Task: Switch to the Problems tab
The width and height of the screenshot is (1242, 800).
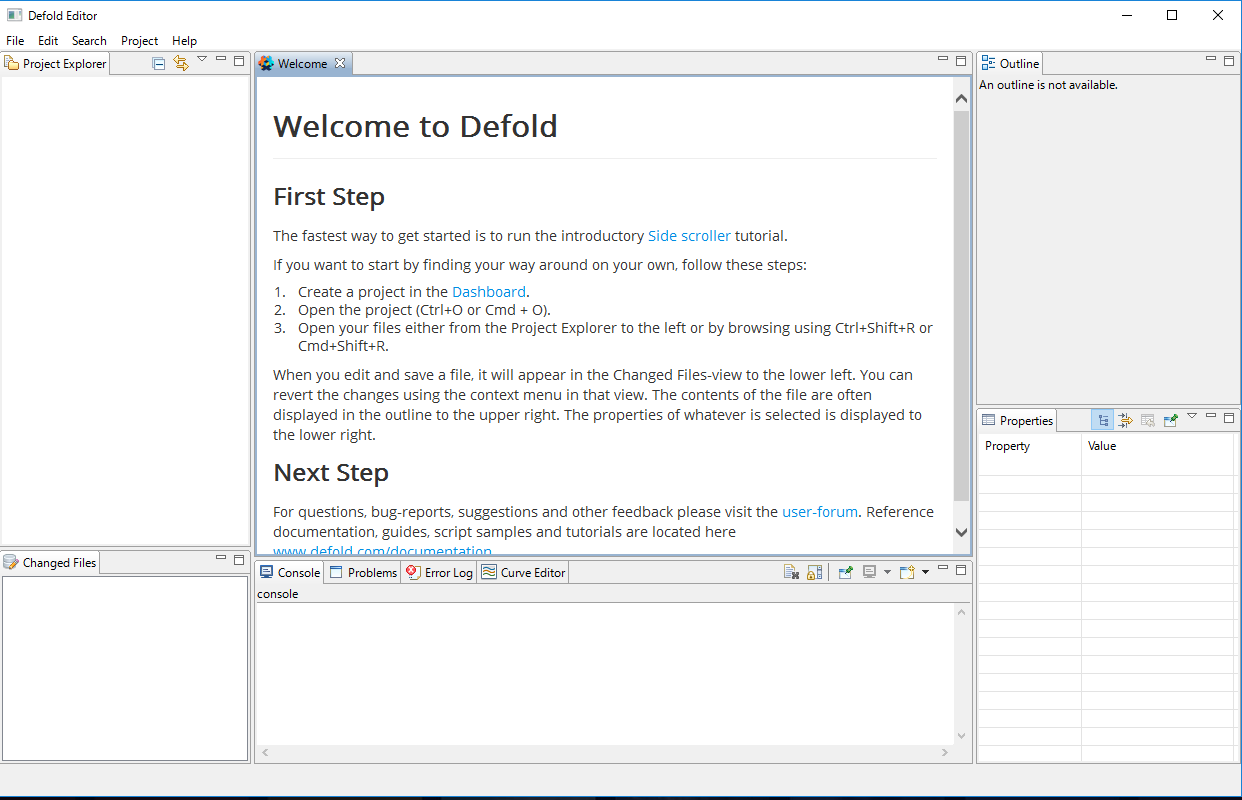Action: (363, 572)
